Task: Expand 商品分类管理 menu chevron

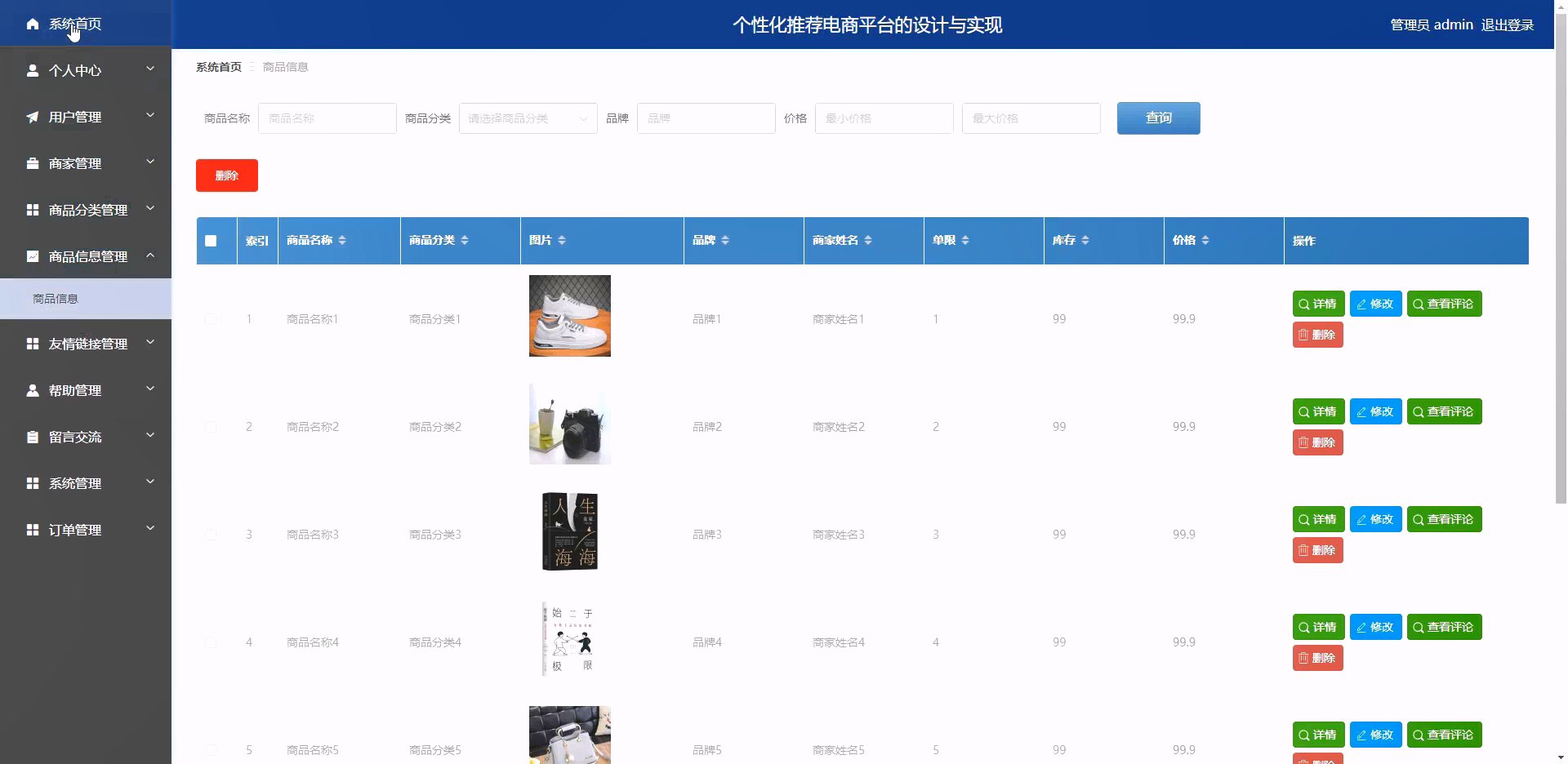Action: [x=150, y=209]
